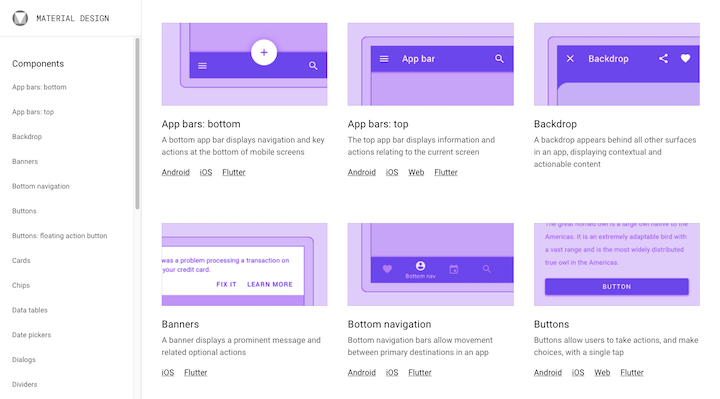Open Buttons: floating action button sidebar item
Image resolution: width=720 pixels, height=399 pixels.
point(60,236)
